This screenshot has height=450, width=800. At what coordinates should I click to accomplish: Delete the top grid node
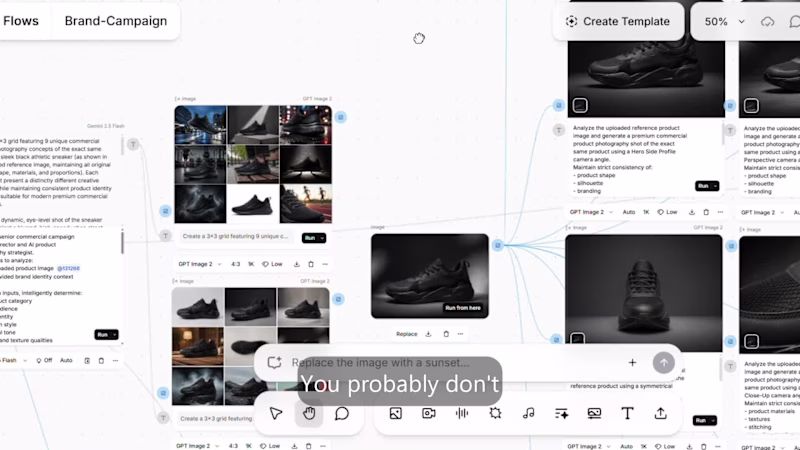click(x=311, y=264)
